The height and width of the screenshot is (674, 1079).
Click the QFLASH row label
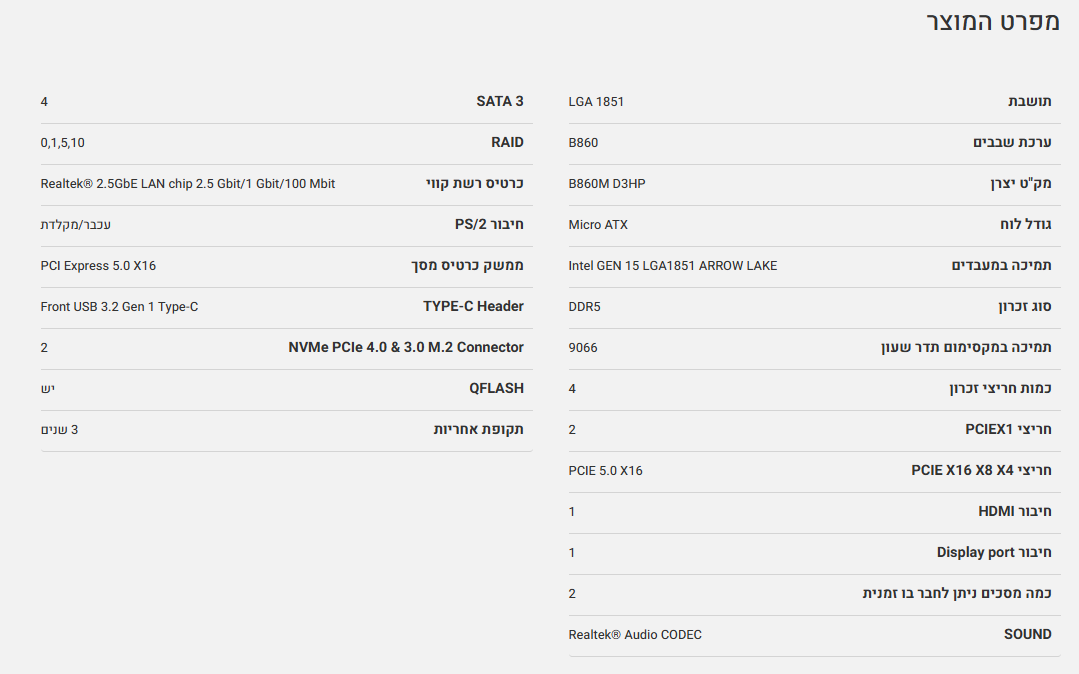click(496, 388)
